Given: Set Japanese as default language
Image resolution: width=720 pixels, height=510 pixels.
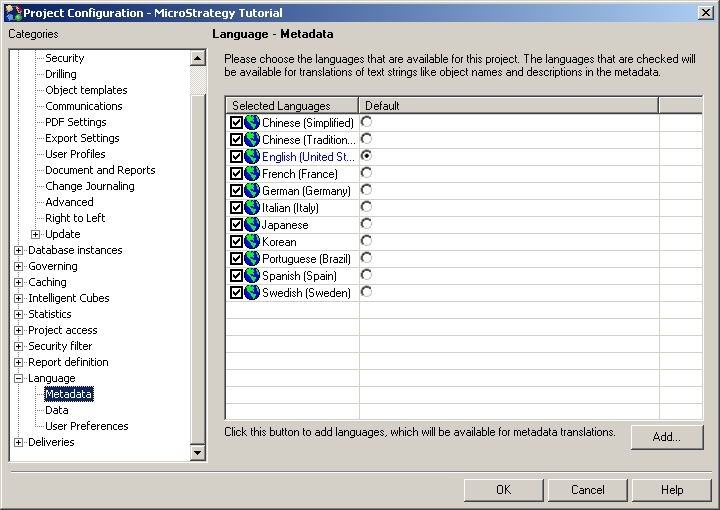Looking at the screenshot, I should (366, 224).
